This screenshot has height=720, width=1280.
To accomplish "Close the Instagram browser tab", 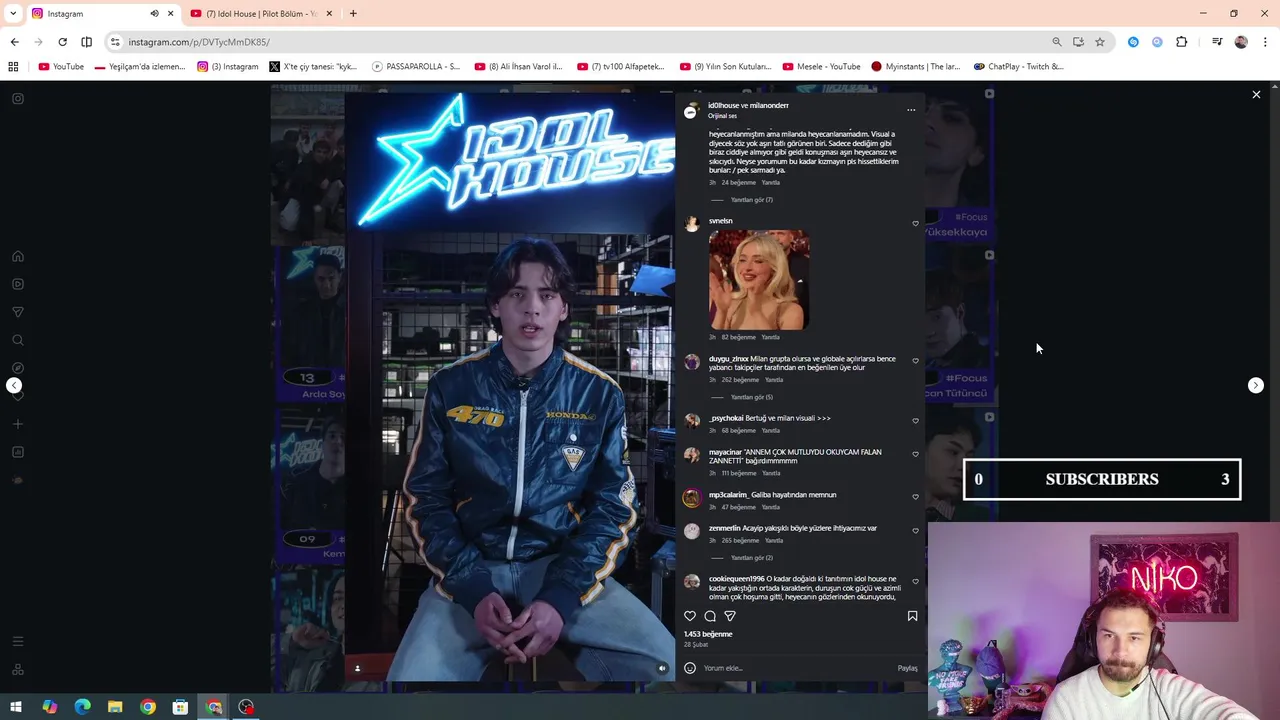I will click(170, 13).
